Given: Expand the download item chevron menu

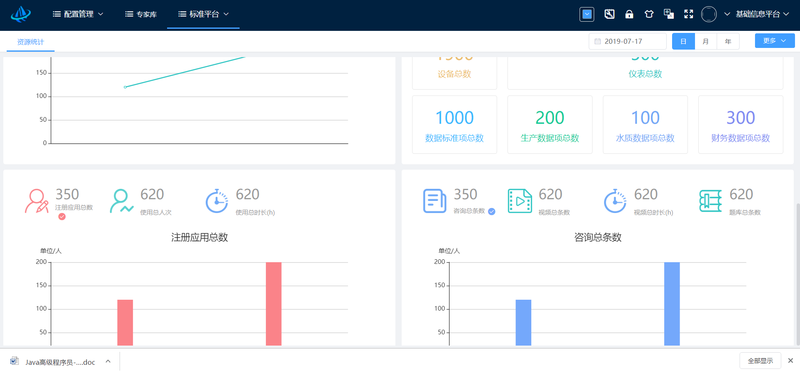Looking at the screenshot, I should (x=108, y=361).
